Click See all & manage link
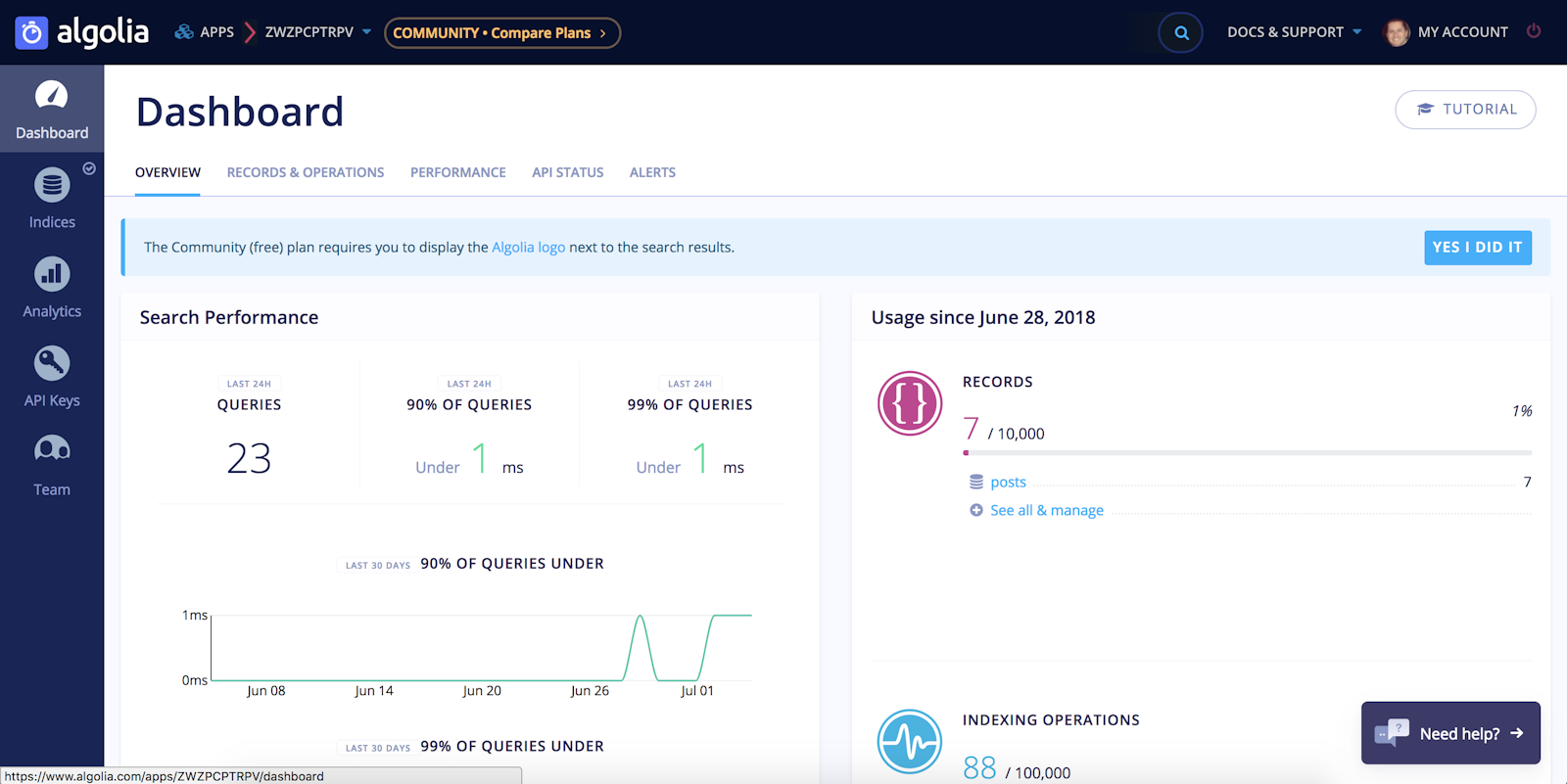Screen dimensions: 1567x784 pyautogui.click(x=1047, y=510)
